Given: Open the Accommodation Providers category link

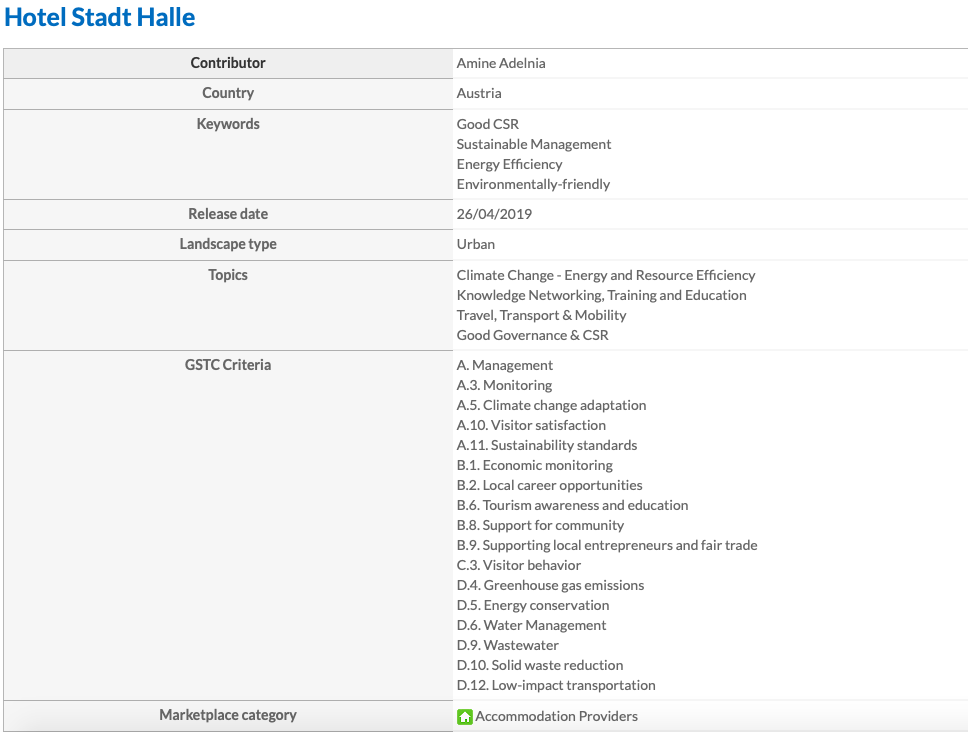Looking at the screenshot, I should 556,716.
